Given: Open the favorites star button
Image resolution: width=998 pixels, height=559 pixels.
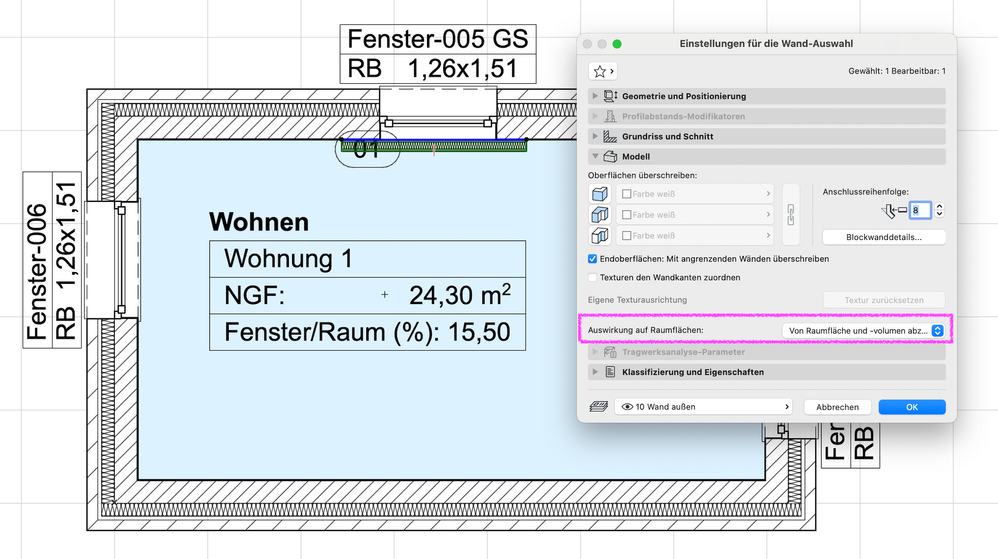Looking at the screenshot, I should [602, 71].
